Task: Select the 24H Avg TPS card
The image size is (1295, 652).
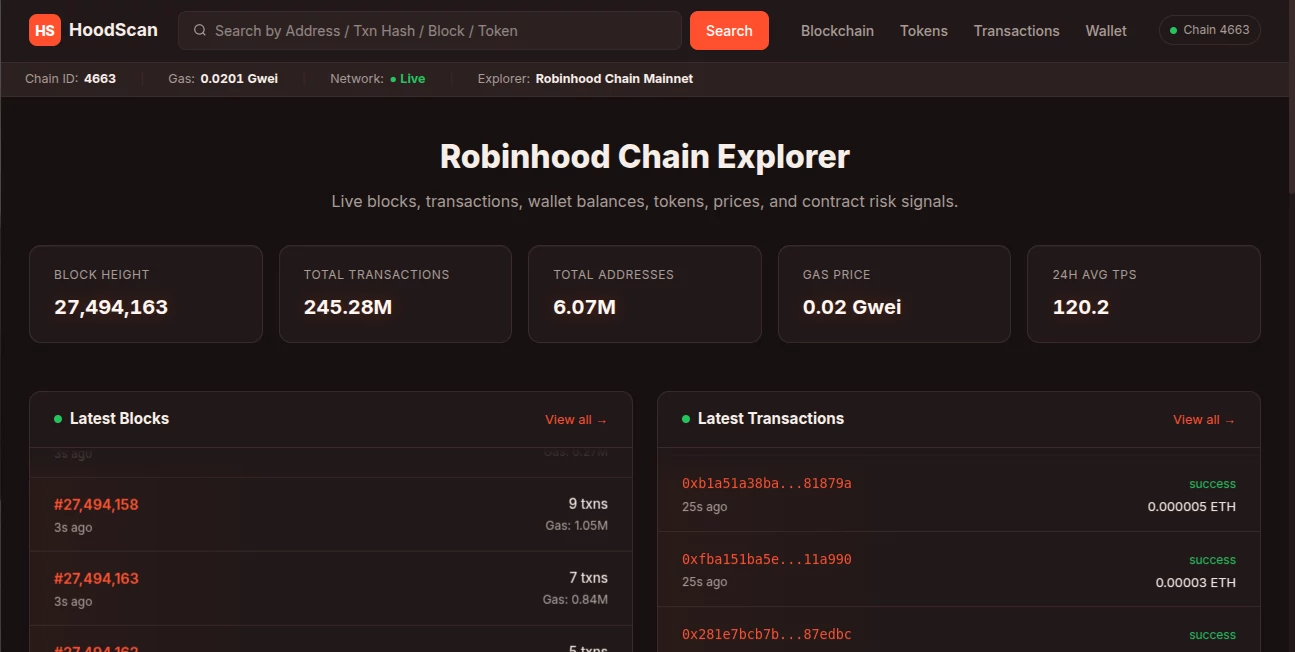Action: coord(1144,294)
